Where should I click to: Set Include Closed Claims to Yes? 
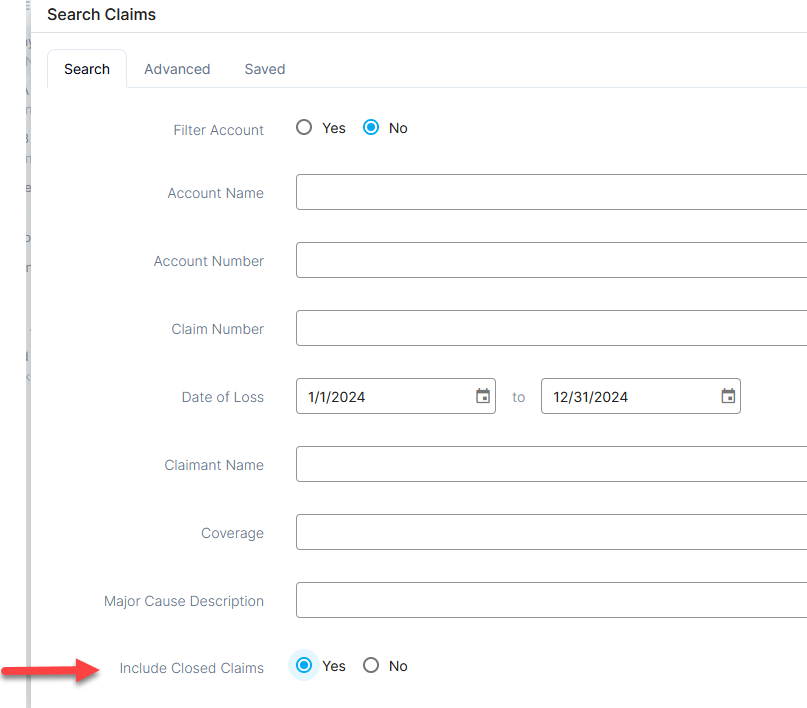point(304,666)
